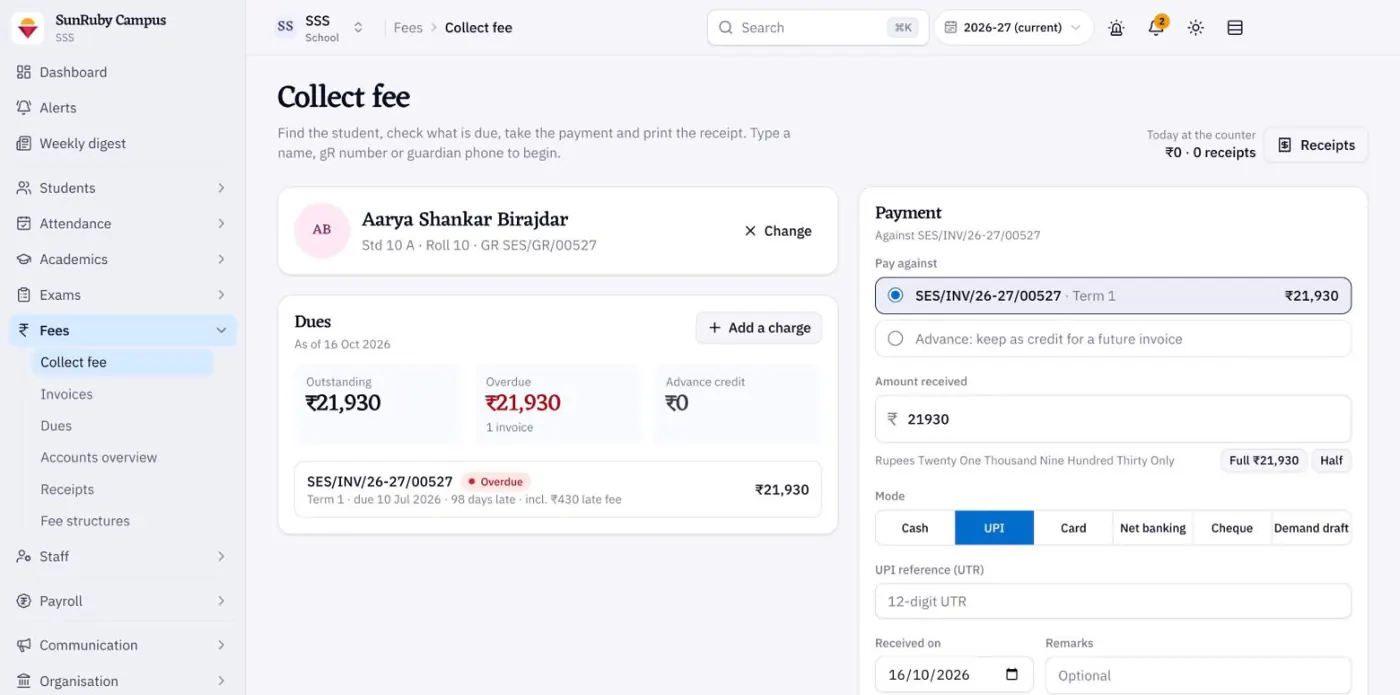Screen dimensions: 1400x695
Task: Click the Students people icon
Action: coord(24,188)
